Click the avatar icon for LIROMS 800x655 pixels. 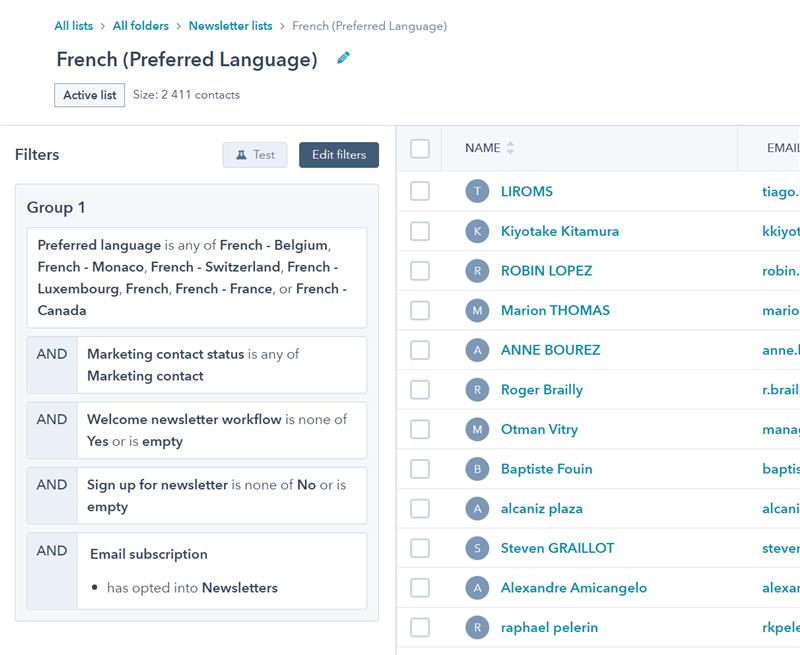477,191
